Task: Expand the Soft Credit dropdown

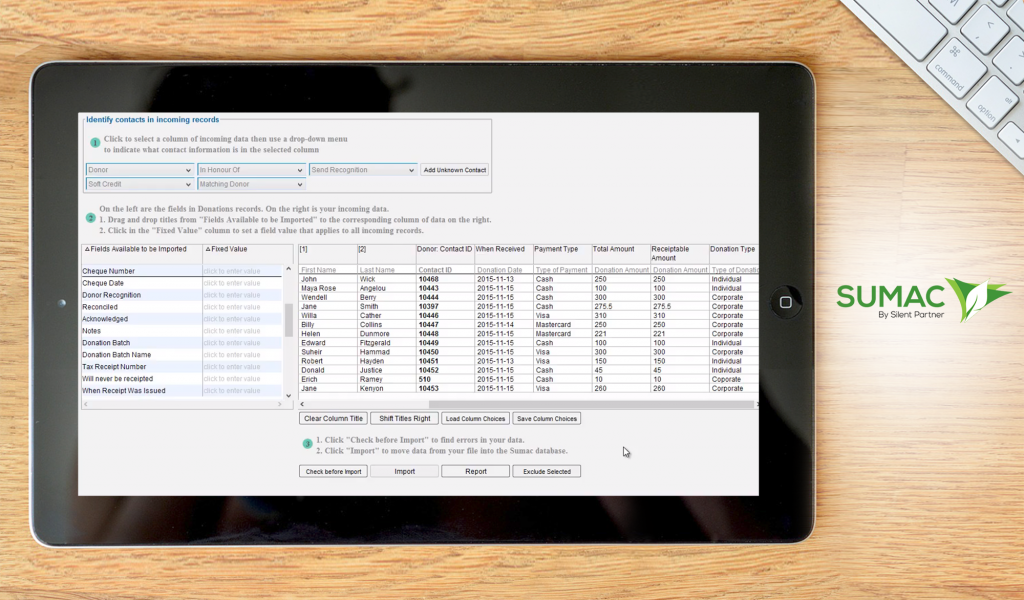Action: (140, 184)
